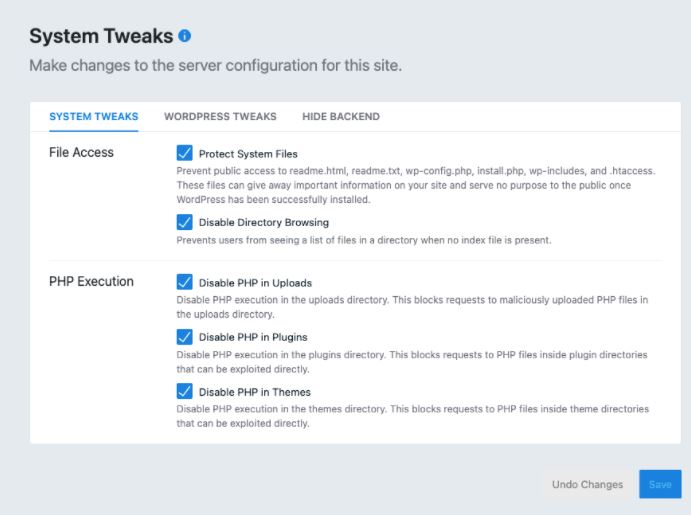
Task: Click the blue info icon beside System Tweaks
Action: click(185, 36)
